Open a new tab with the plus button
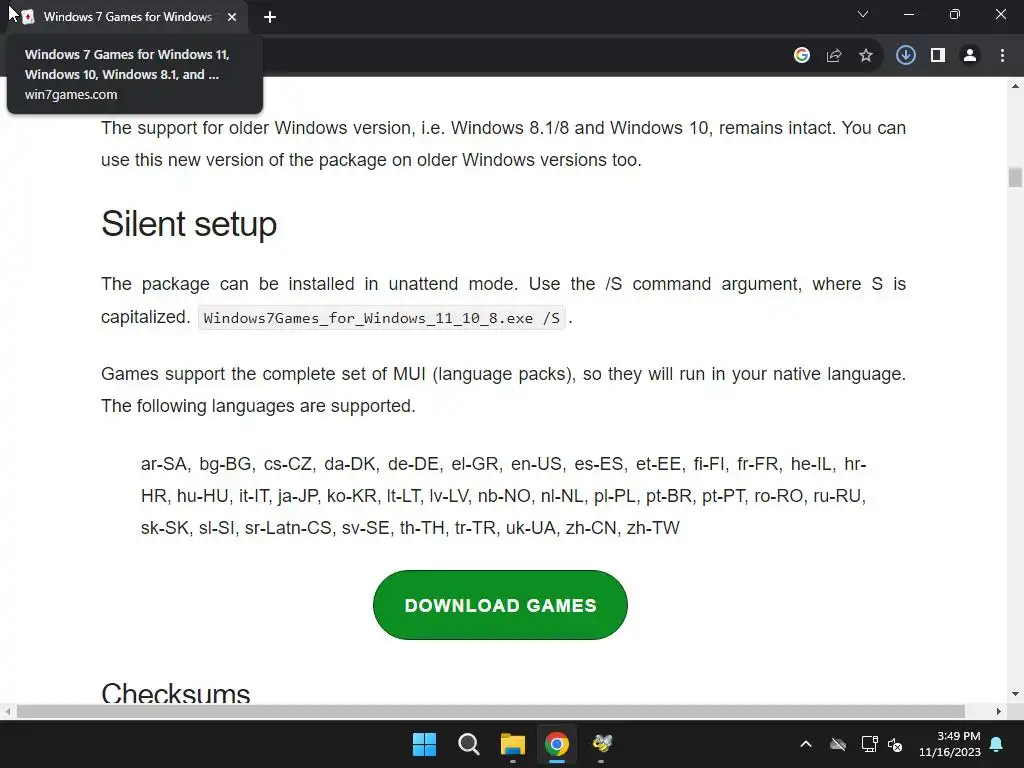 (x=270, y=17)
